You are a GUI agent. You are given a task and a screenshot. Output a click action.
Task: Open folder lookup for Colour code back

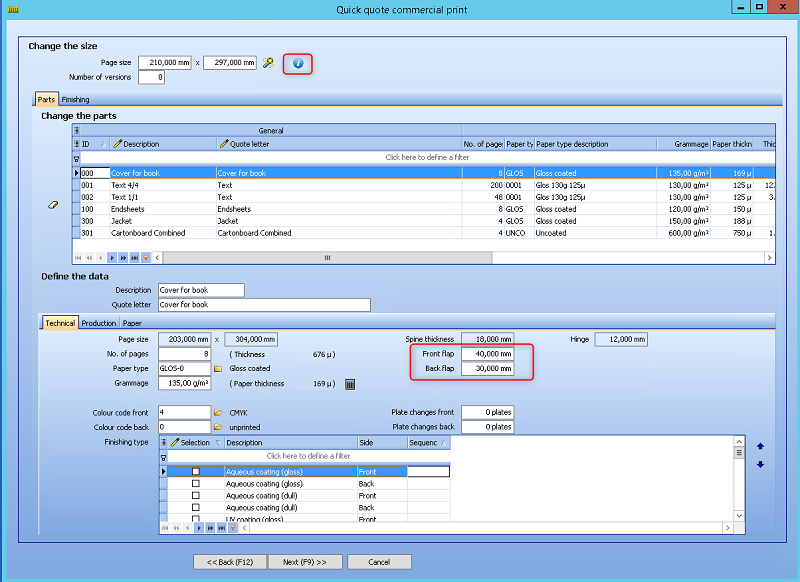(x=218, y=427)
